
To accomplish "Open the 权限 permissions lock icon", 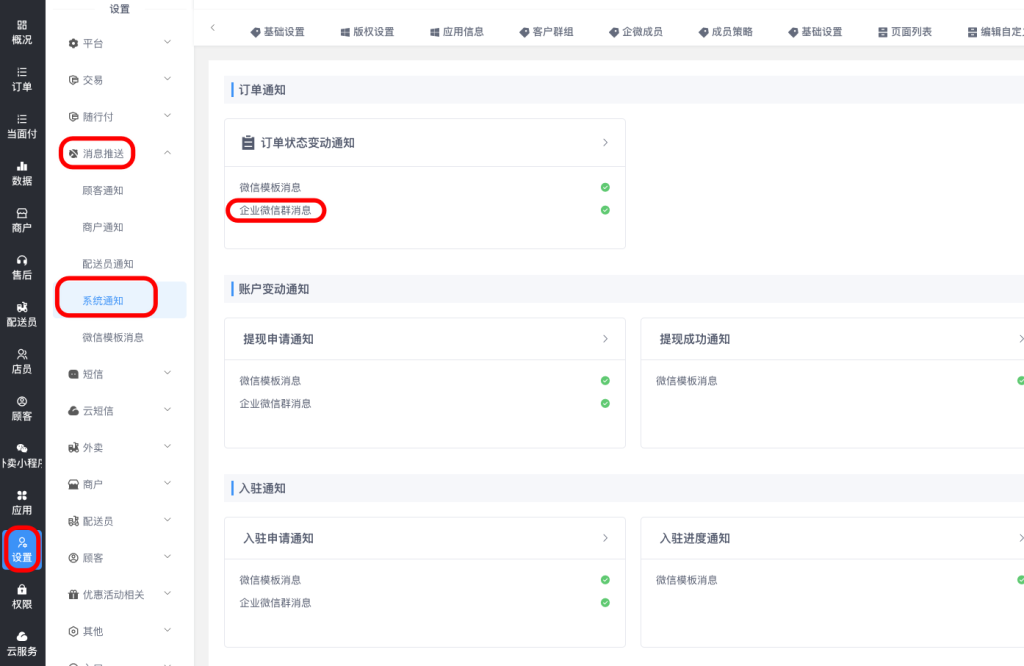I will coord(22,596).
